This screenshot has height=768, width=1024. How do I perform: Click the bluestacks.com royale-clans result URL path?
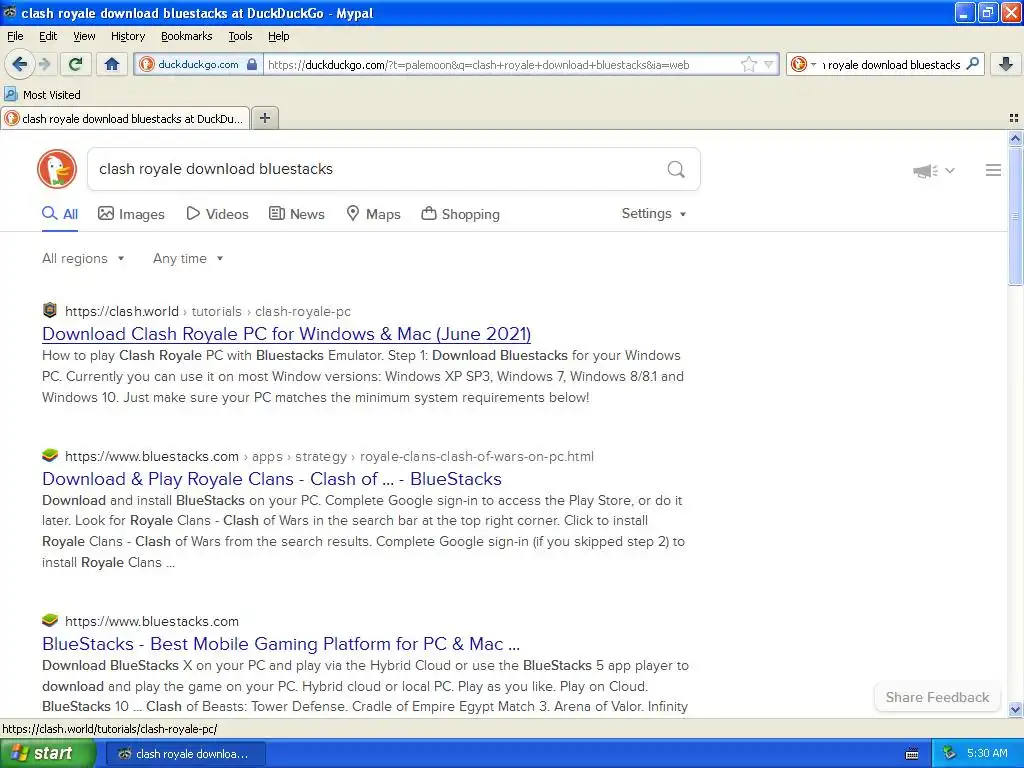click(329, 456)
